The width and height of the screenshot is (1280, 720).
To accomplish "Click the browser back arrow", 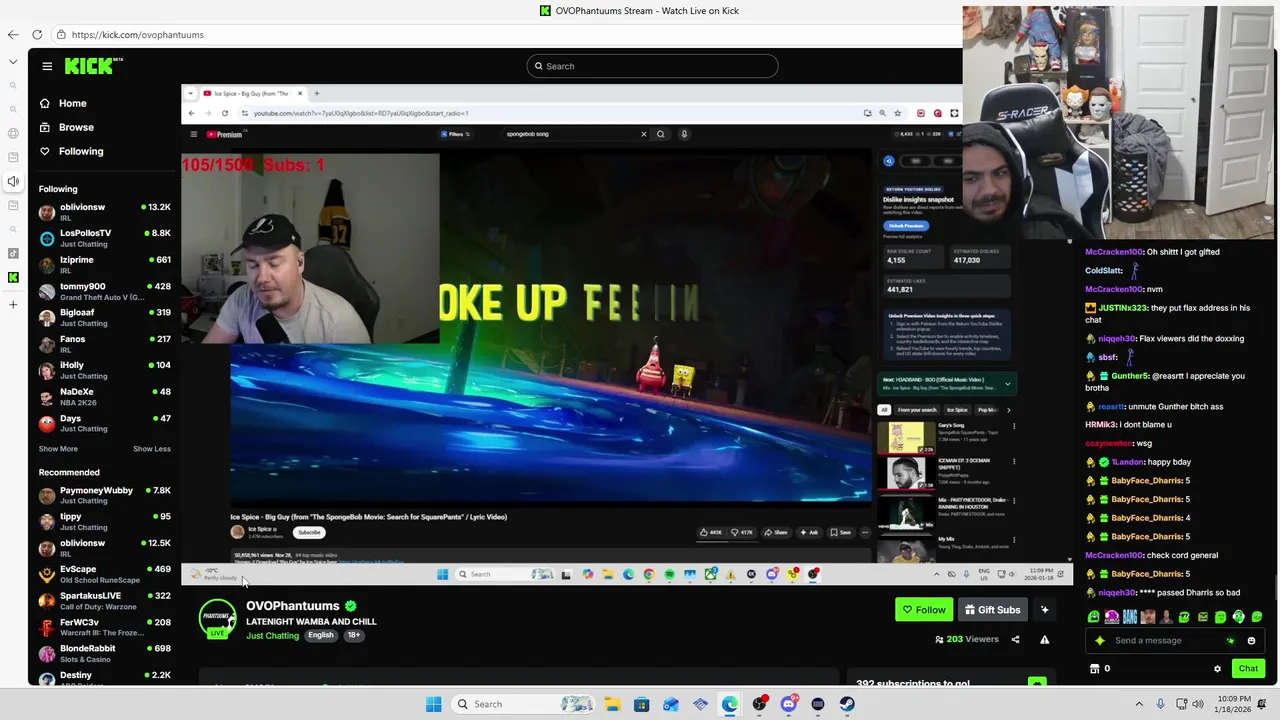I will (x=13, y=34).
